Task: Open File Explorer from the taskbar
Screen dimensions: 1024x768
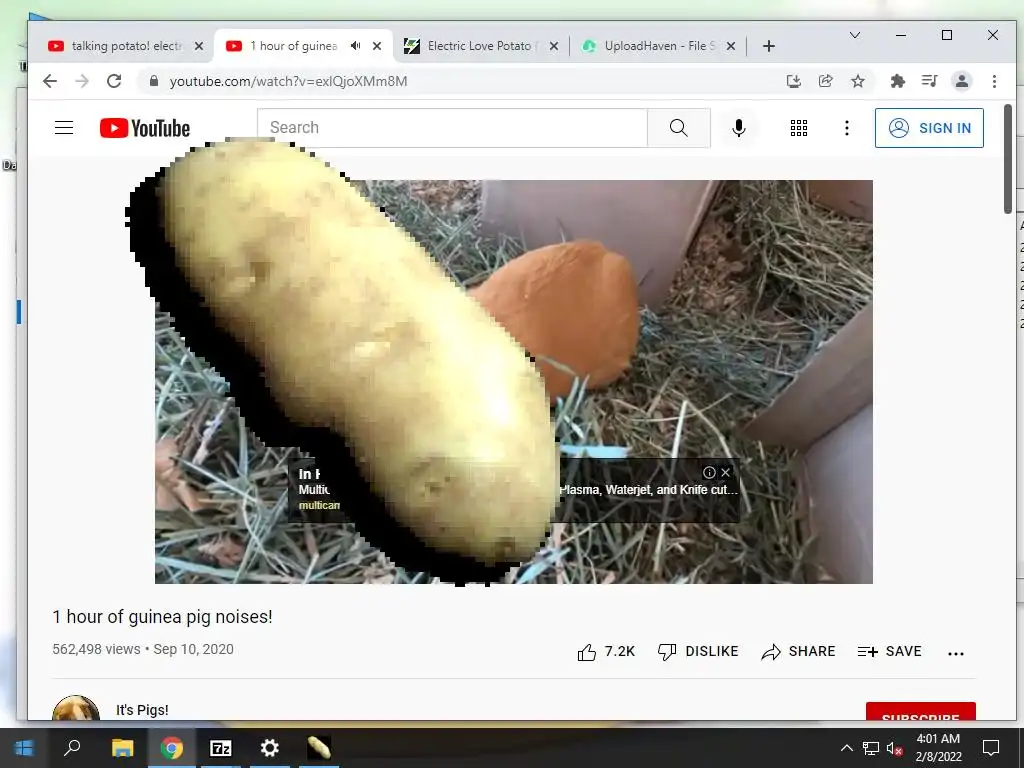Action: (x=122, y=748)
